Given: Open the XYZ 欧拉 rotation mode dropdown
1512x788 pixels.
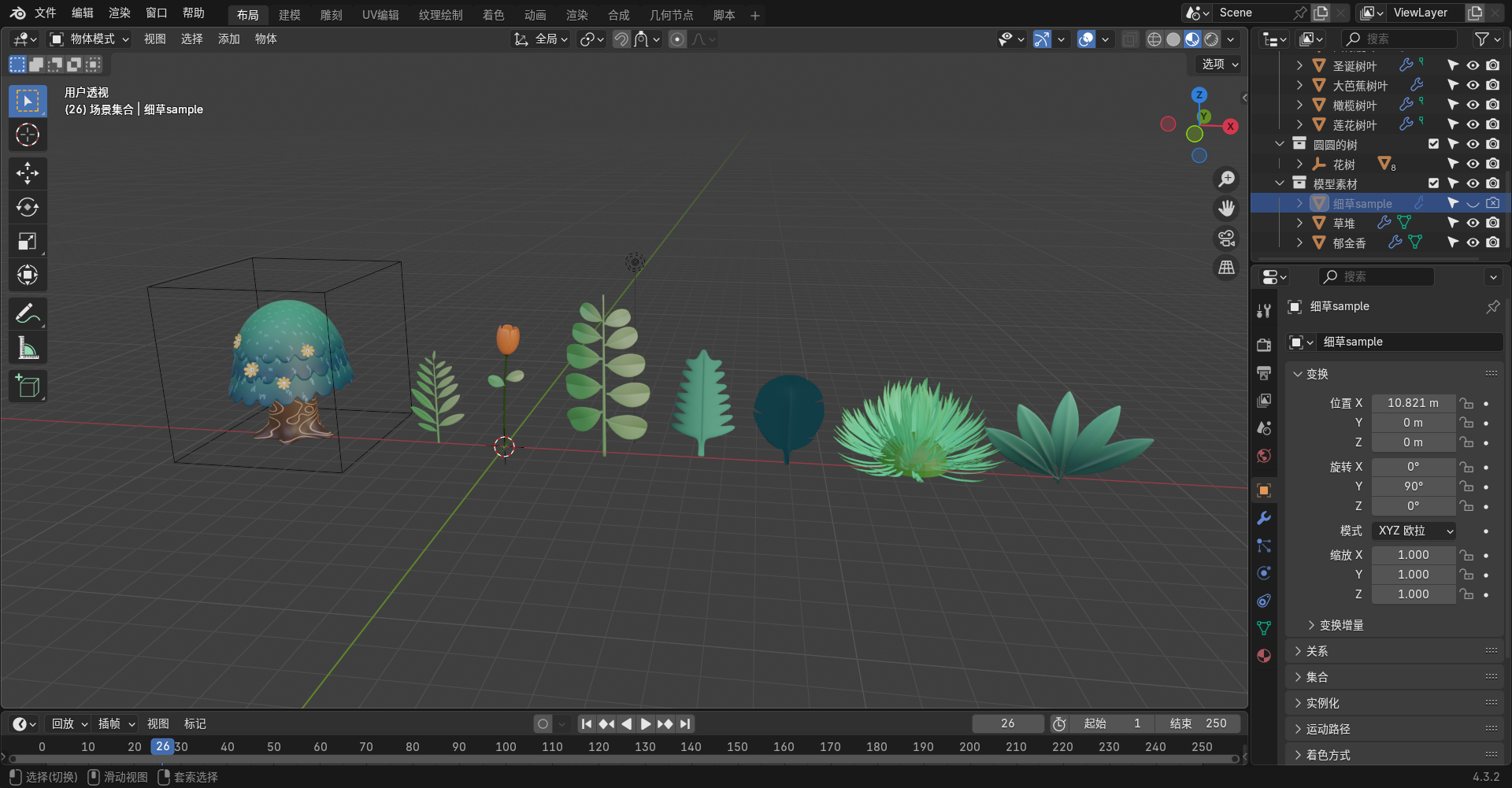Looking at the screenshot, I should 1414,531.
